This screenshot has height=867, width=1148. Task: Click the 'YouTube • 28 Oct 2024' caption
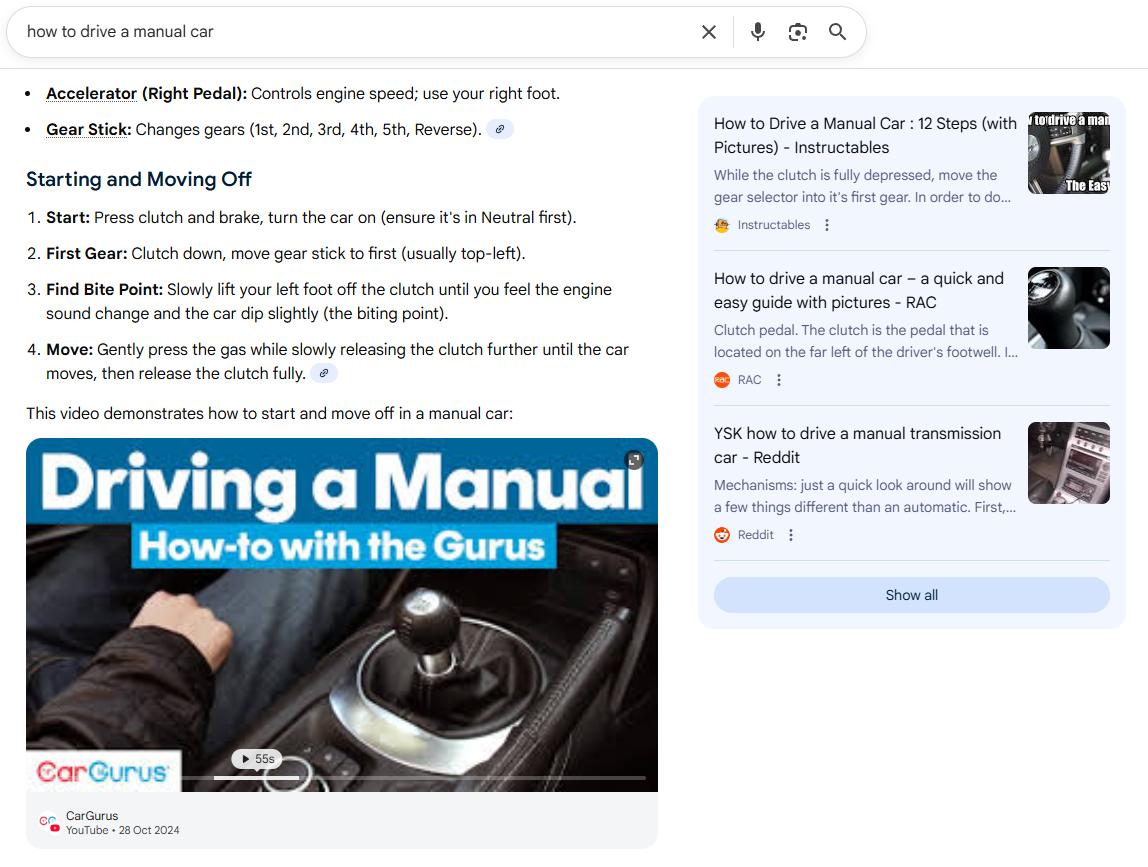(122, 830)
